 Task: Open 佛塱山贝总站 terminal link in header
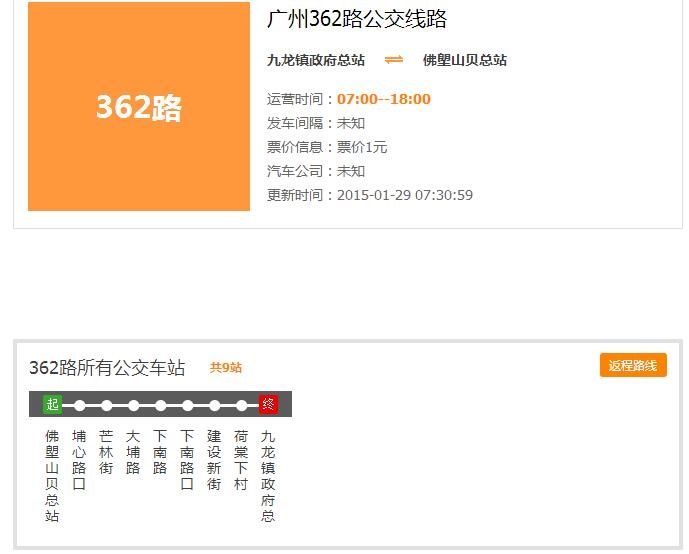tap(464, 60)
